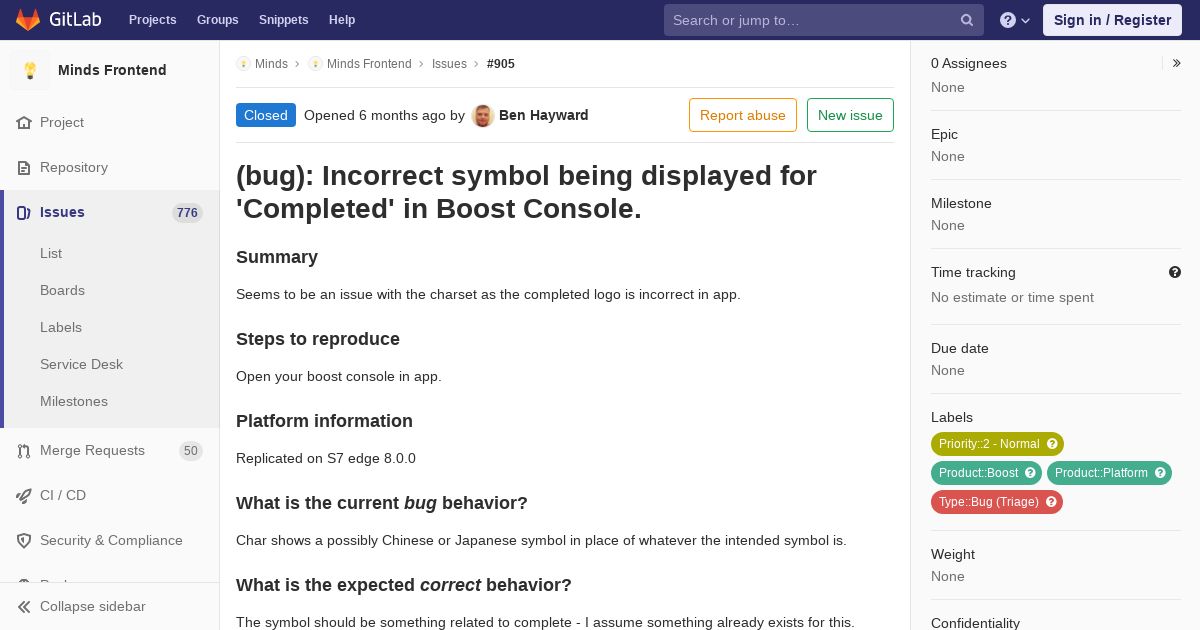Open the Minds breadcrumb link

pos(271,64)
